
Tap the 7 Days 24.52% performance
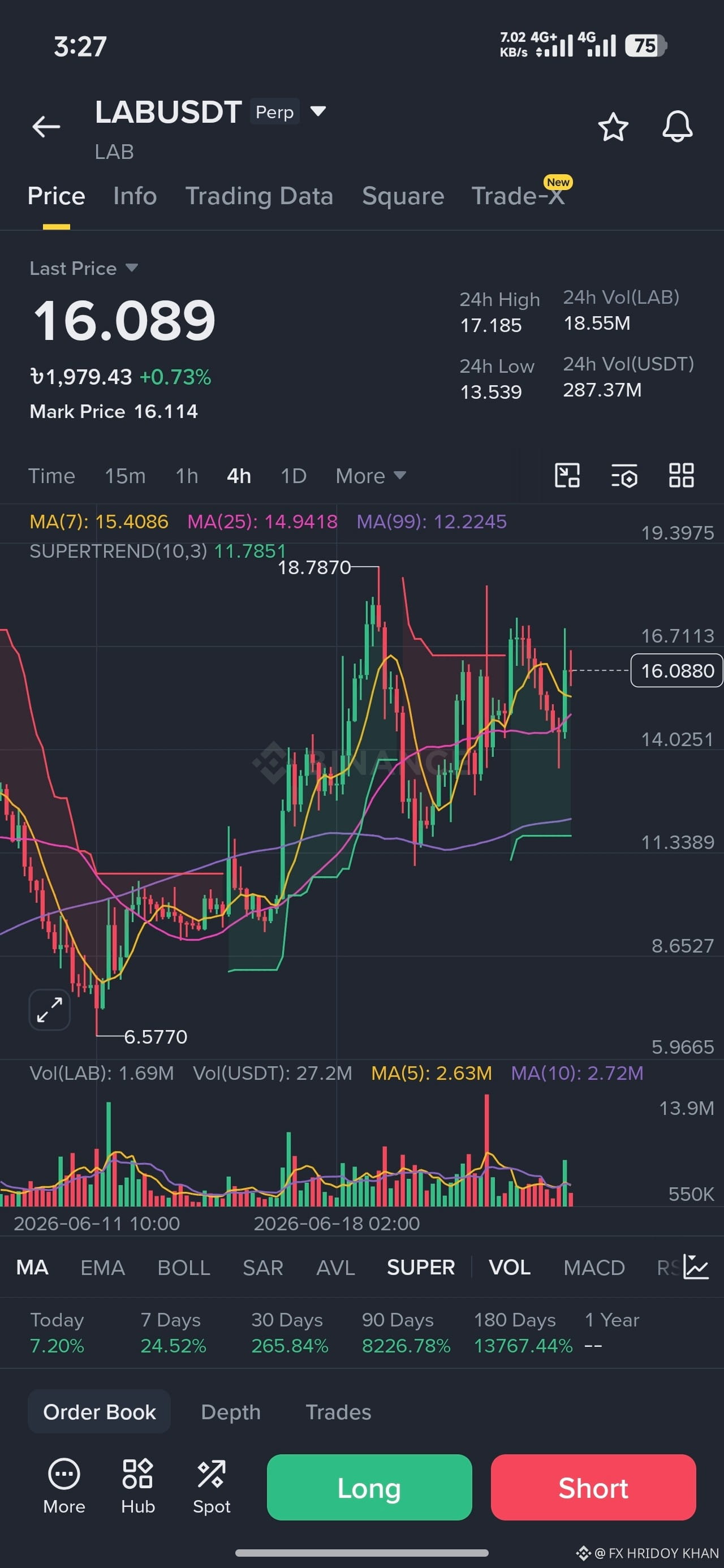click(x=173, y=1333)
